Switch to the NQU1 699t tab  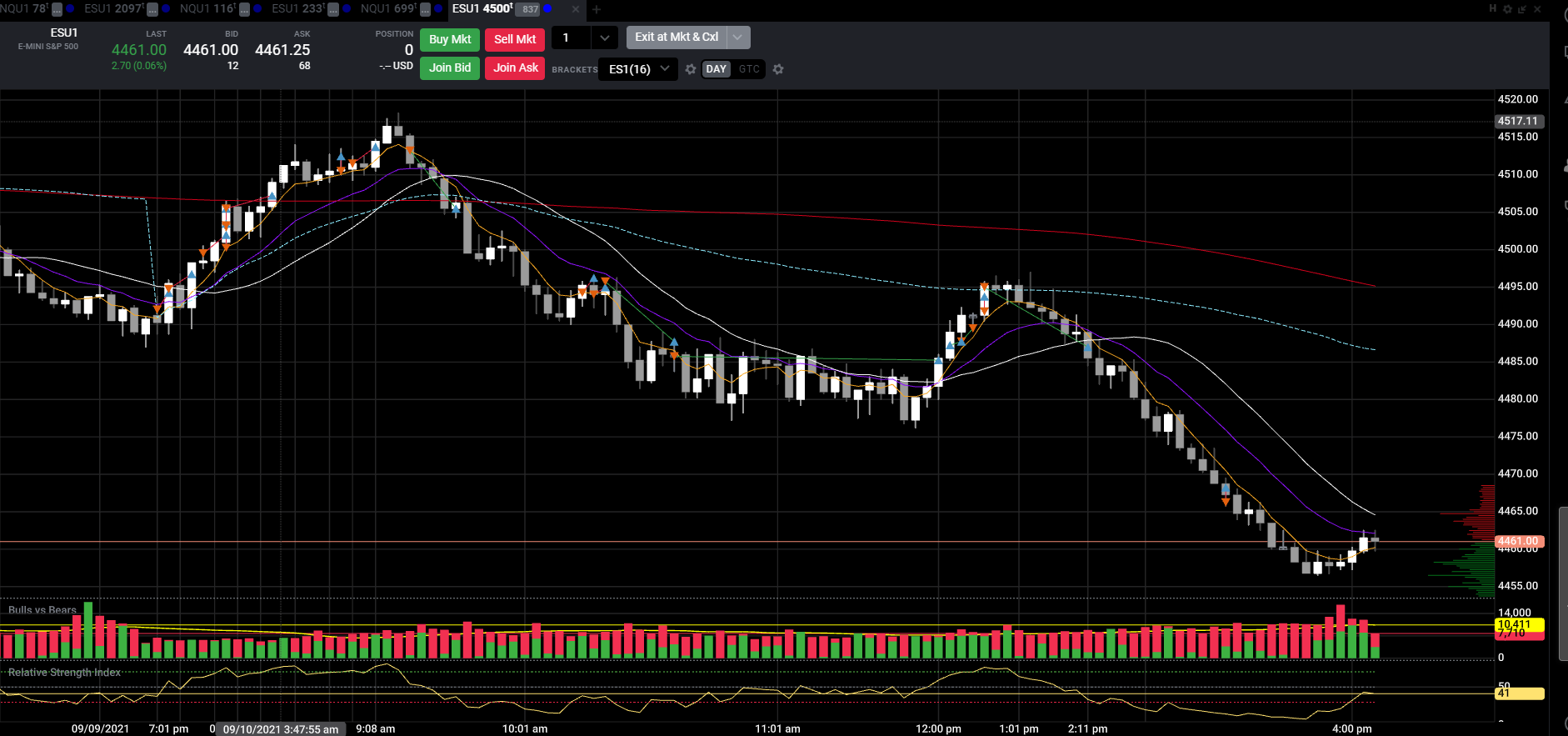pyautogui.click(x=389, y=9)
